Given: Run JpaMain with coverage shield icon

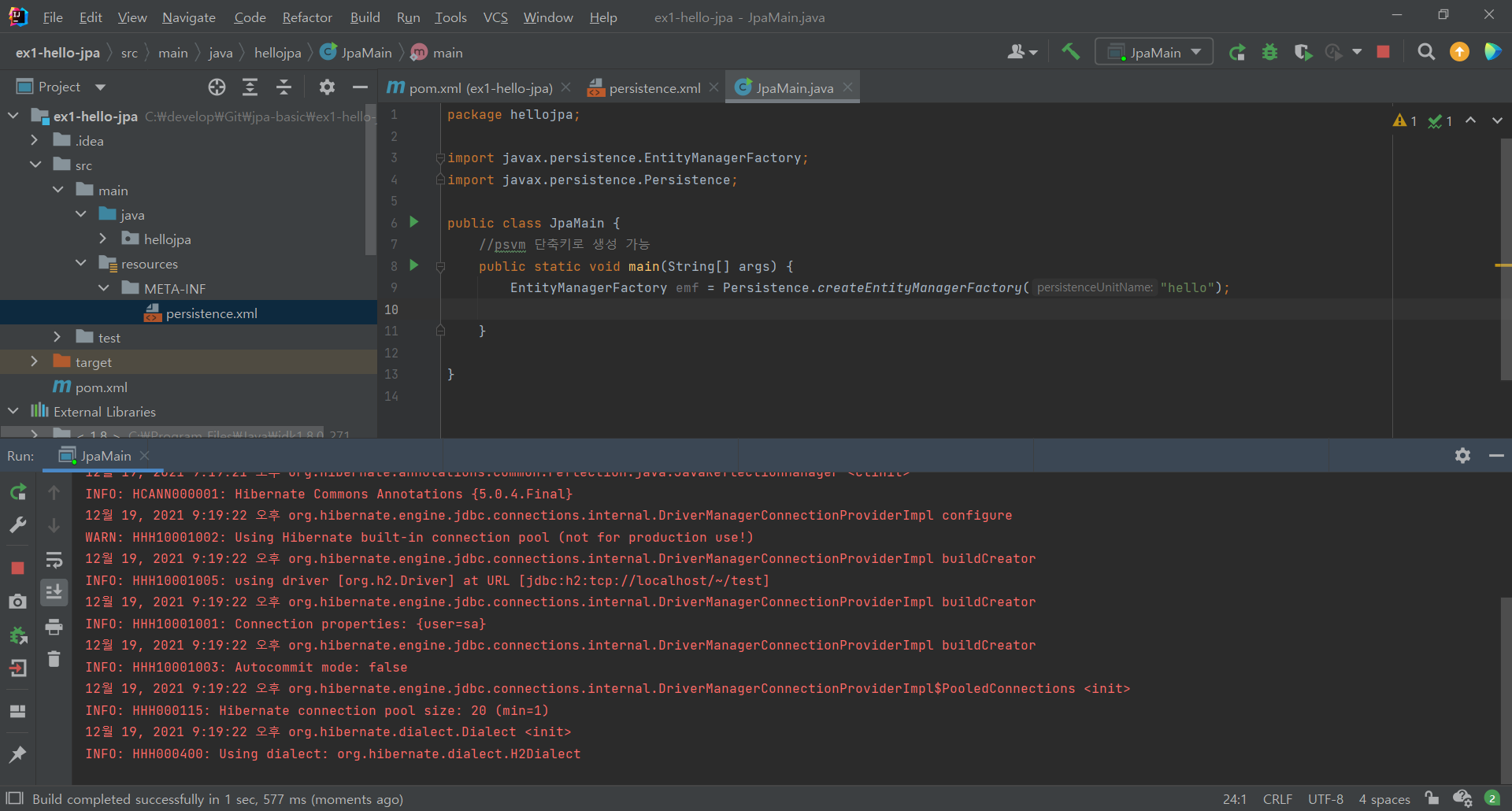Looking at the screenshot, I should point(1303,52).
